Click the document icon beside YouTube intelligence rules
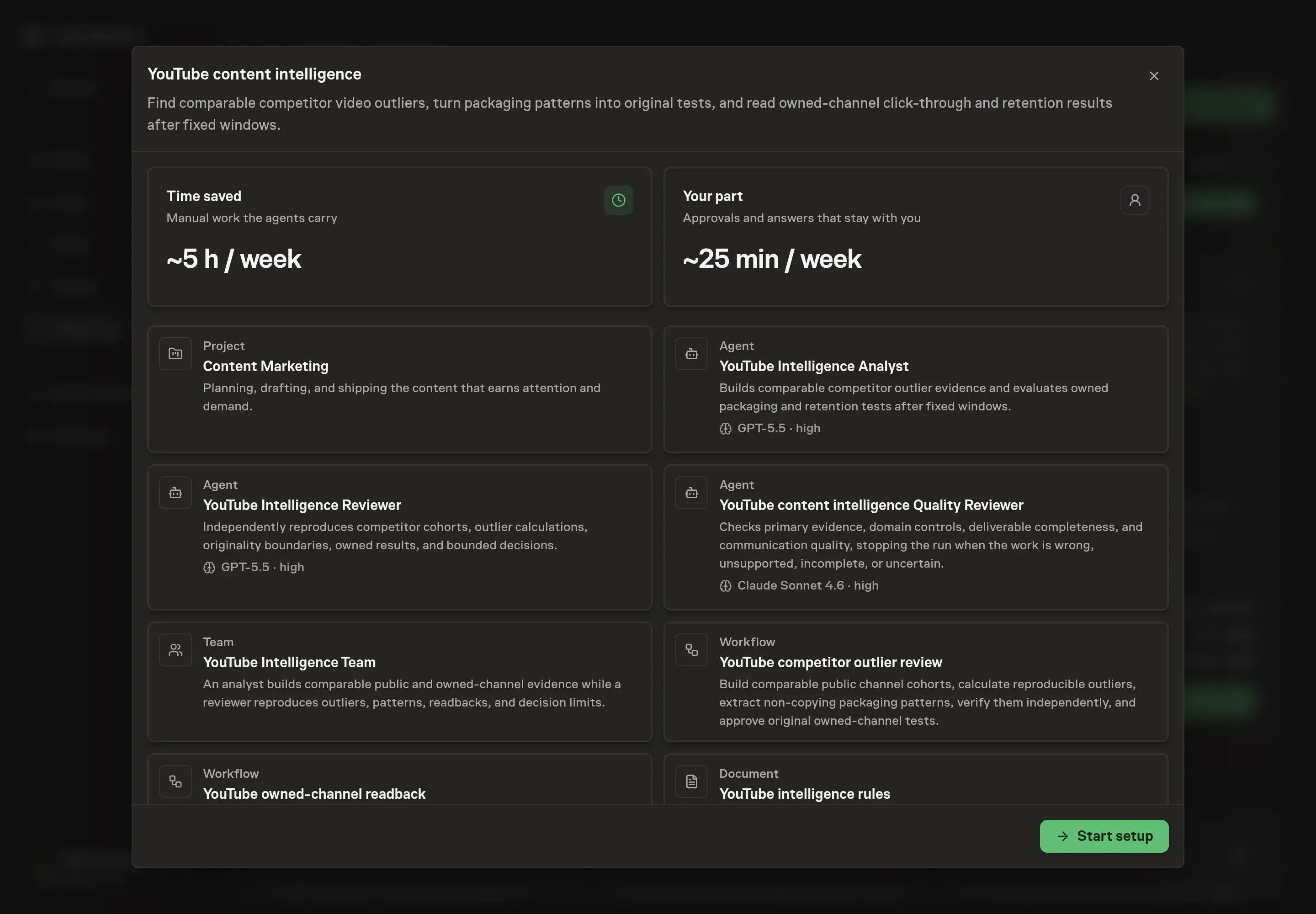 pyautogui.click(x=691, y=782)
